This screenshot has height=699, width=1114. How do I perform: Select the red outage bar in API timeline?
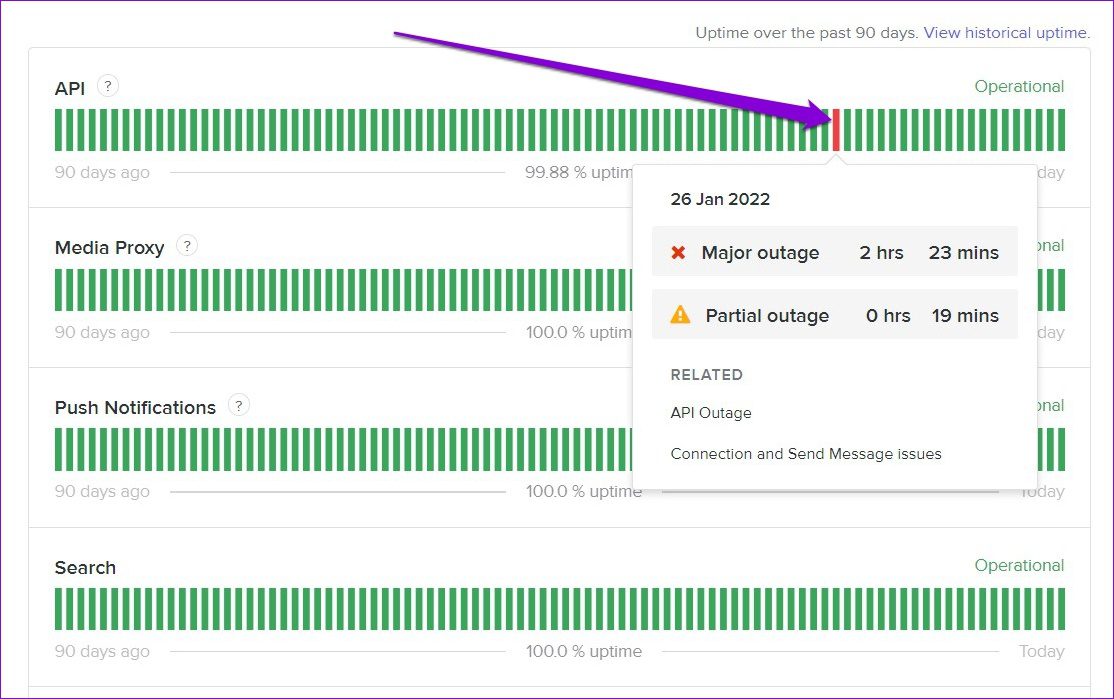836,130
